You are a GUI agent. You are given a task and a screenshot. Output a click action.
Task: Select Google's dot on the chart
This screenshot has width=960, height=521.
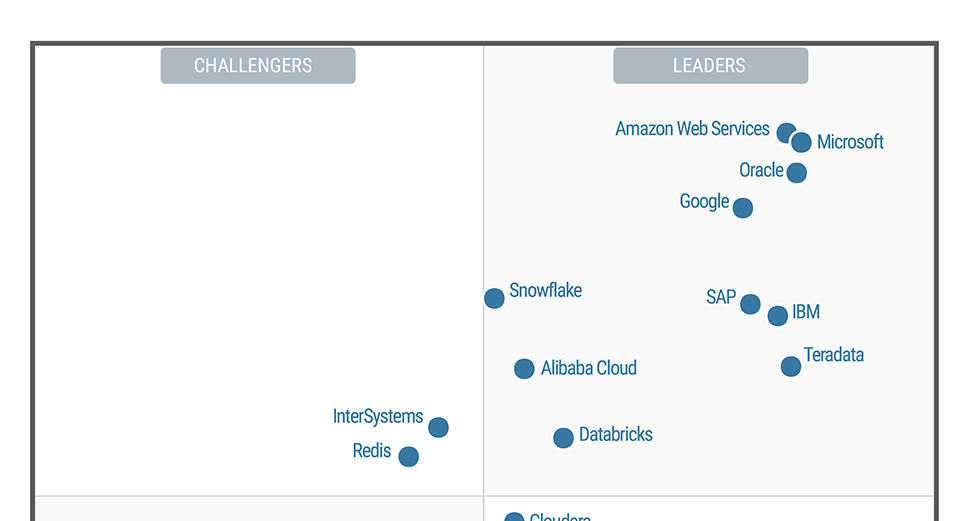click(742, 208)
